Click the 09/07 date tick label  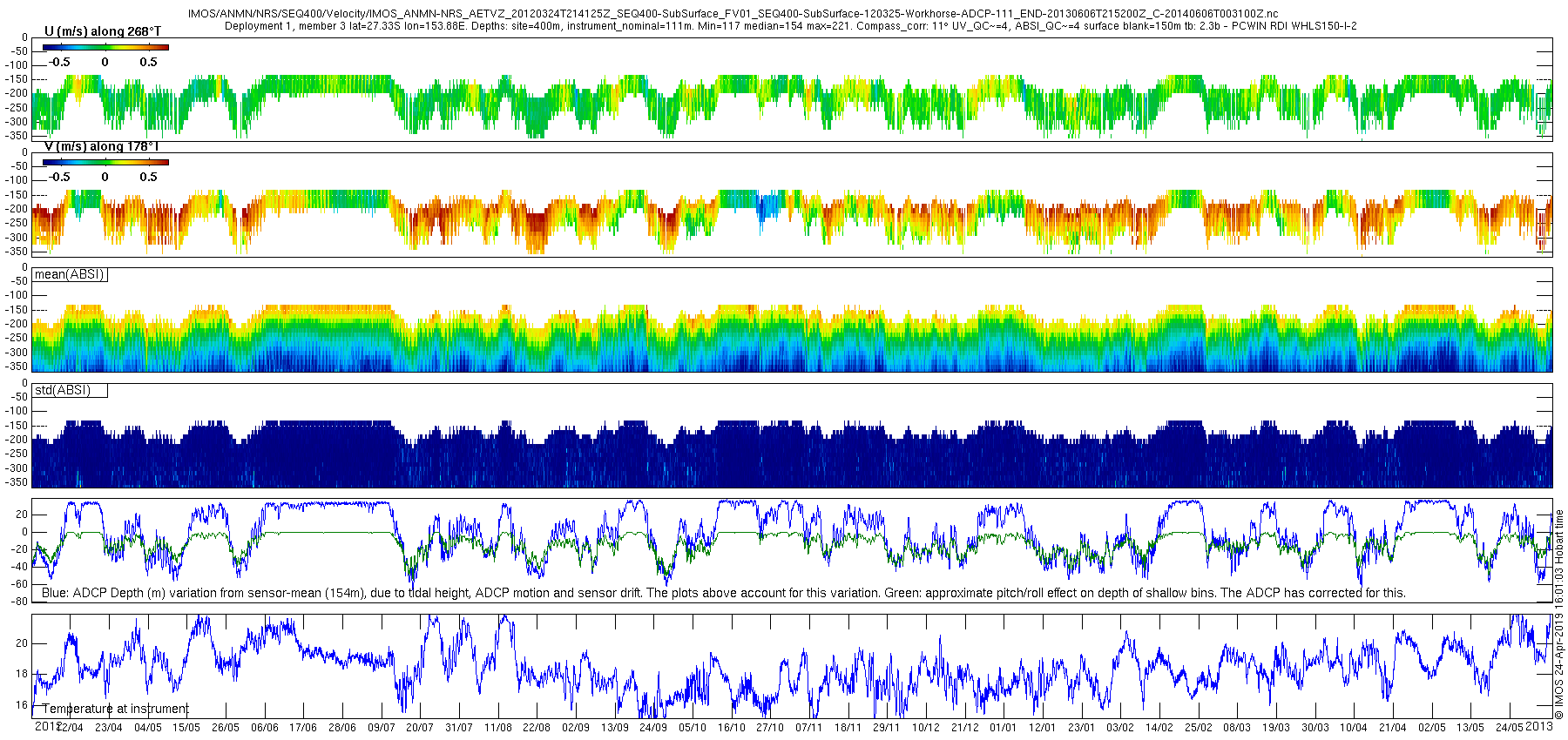(382, 728)
